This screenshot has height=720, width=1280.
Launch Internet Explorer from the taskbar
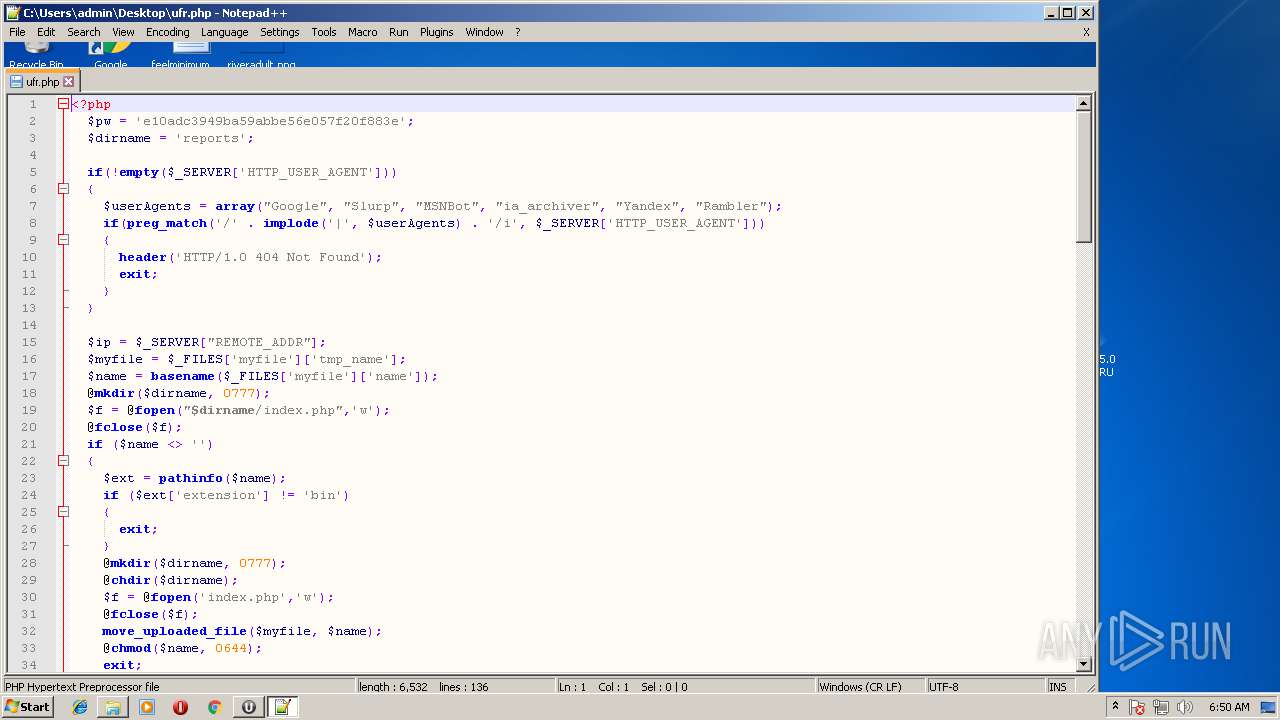click(x=80, y=707)
